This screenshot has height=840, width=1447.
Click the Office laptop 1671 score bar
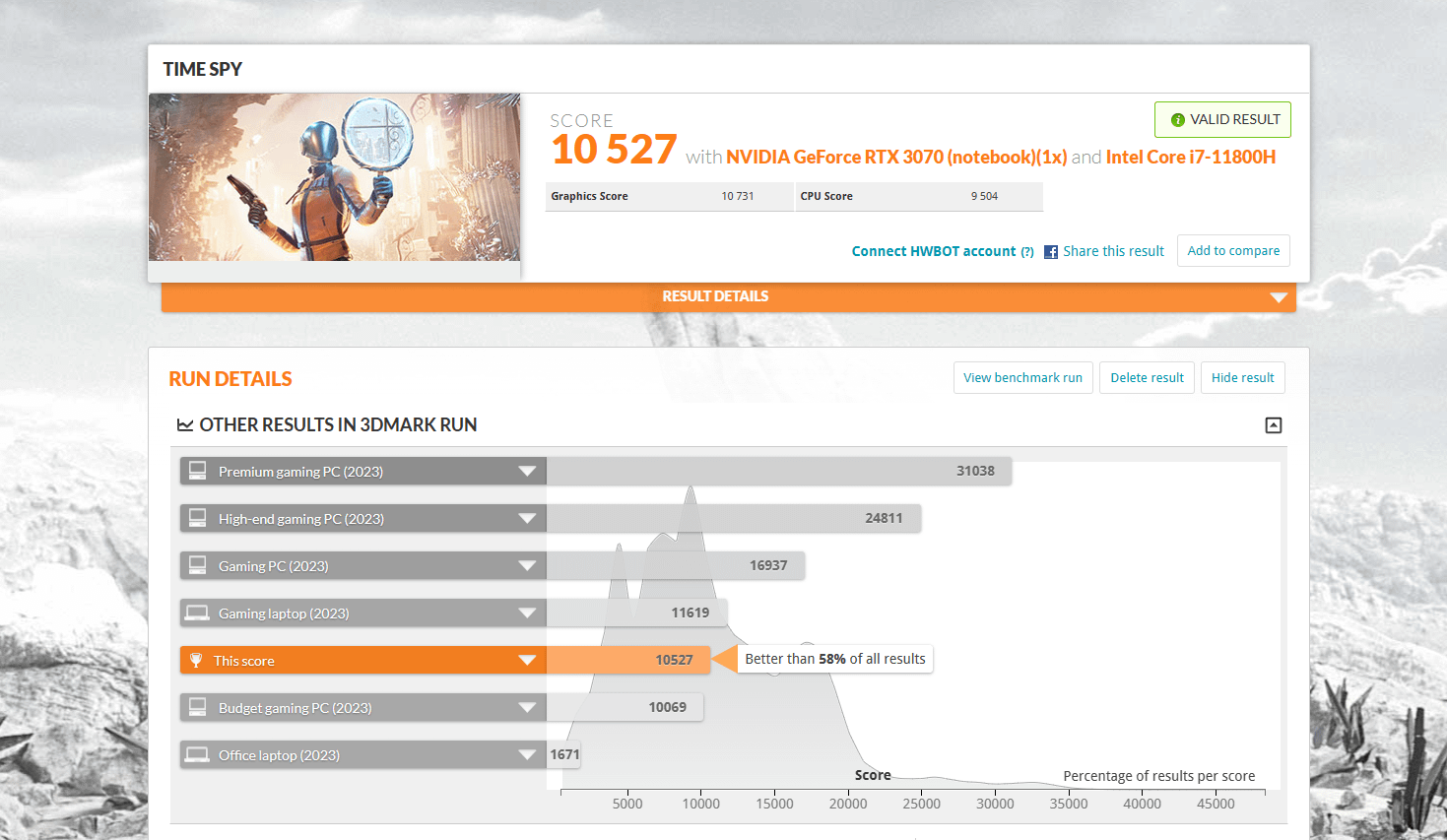click(x=564, y=754)
